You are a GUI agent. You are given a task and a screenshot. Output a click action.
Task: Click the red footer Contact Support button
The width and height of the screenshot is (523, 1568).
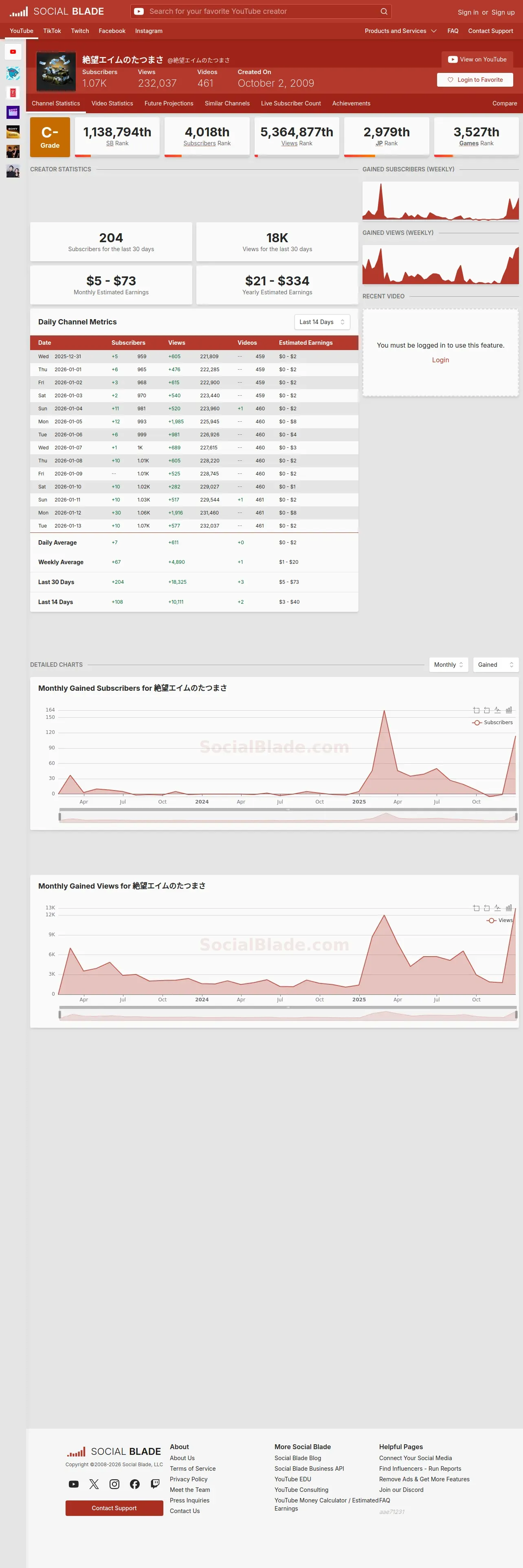click(114, 1508)
